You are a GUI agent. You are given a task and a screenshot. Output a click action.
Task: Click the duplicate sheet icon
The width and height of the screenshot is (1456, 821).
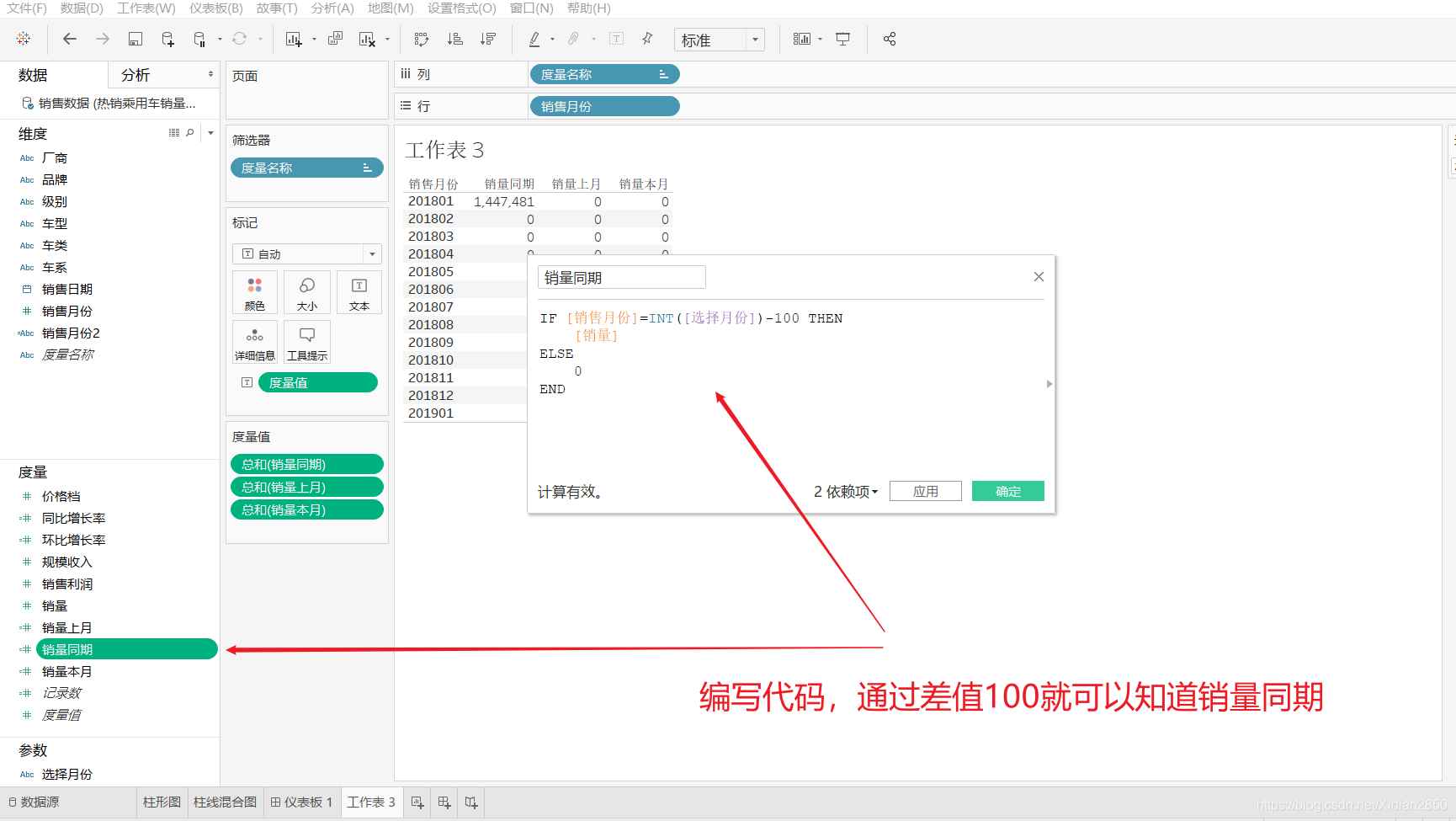pos(335,39)
